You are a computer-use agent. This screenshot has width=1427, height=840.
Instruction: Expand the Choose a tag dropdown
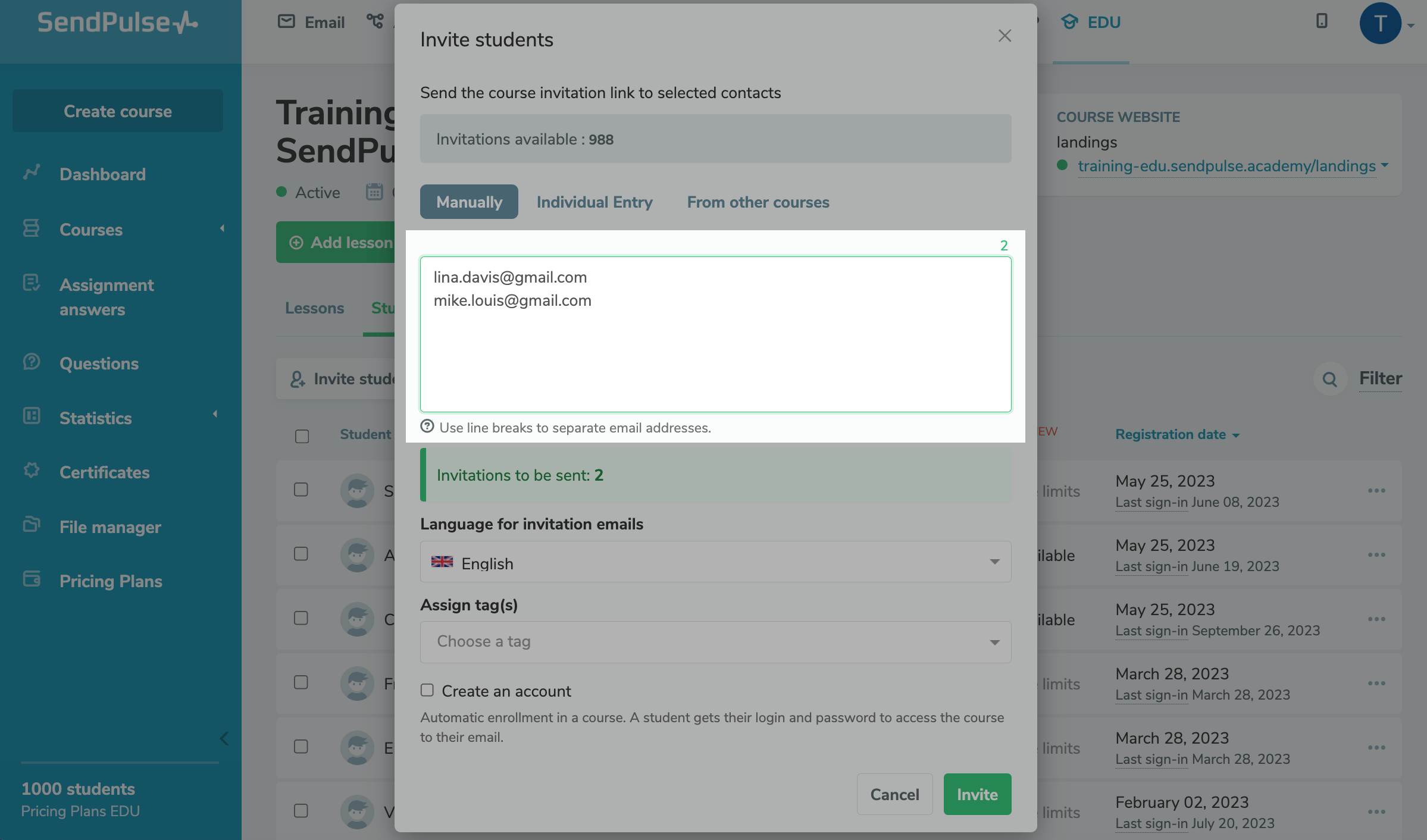click(715, 642)
